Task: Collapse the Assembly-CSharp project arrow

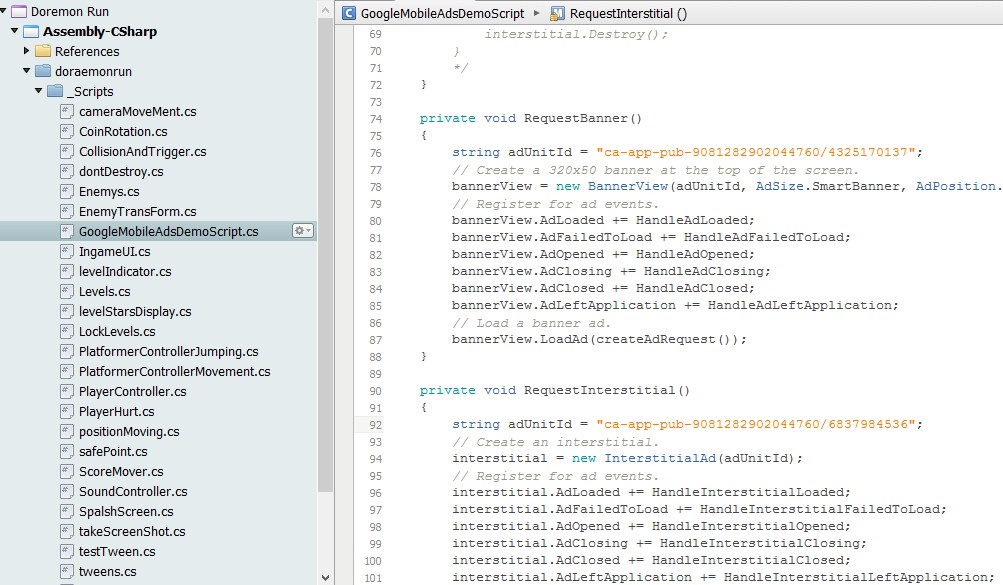Action: click(x=16, y=31)
